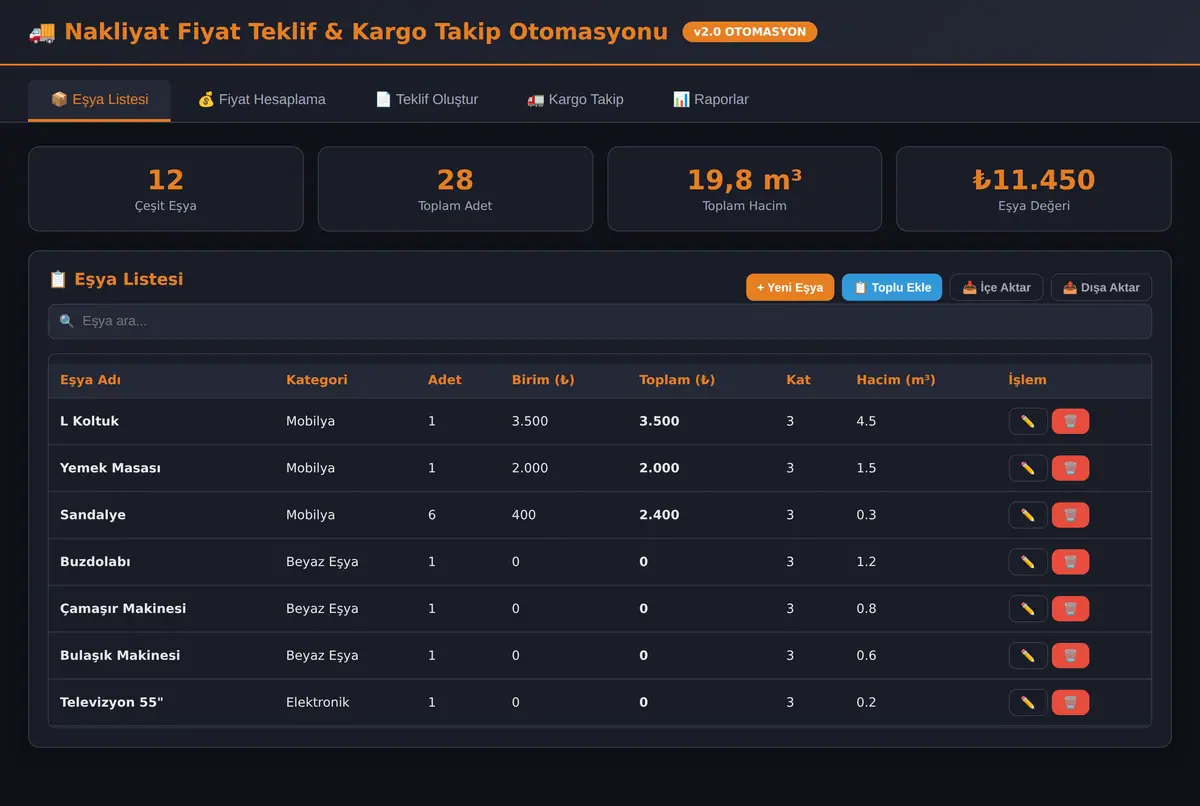Click the Toplu Ekle button
This screenshot has width=1200, height=806.
pos(892,288)
